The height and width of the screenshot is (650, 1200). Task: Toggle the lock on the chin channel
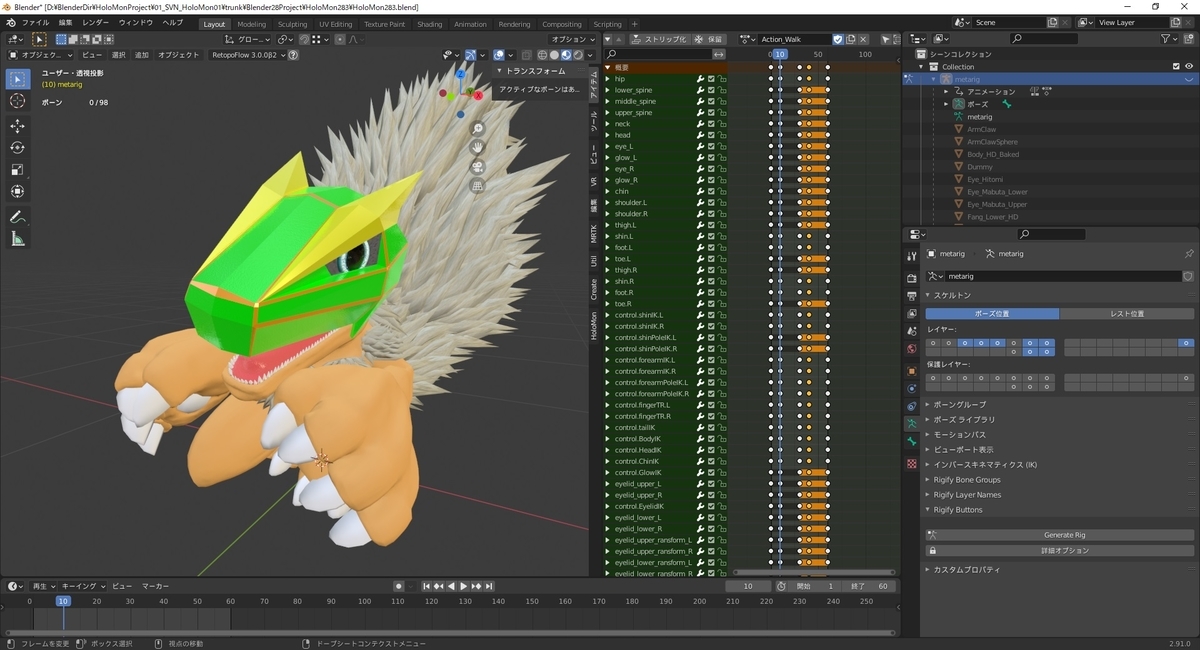(x=721, y=191)
